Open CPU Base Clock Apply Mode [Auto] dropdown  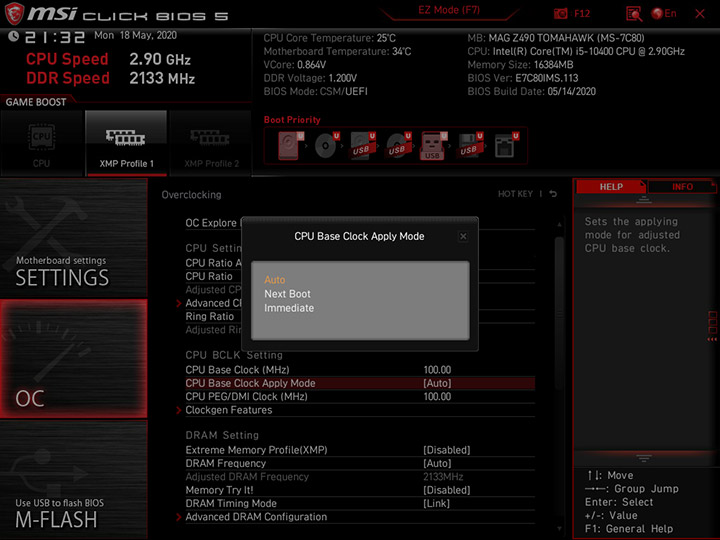click(x=360, y=383)
